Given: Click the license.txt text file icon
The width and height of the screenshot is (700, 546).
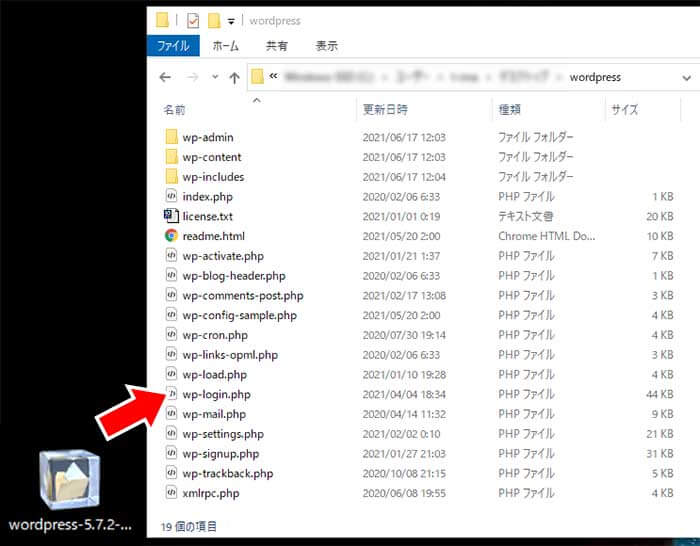Looking at the screenshot, I should (x=171, y=216).
